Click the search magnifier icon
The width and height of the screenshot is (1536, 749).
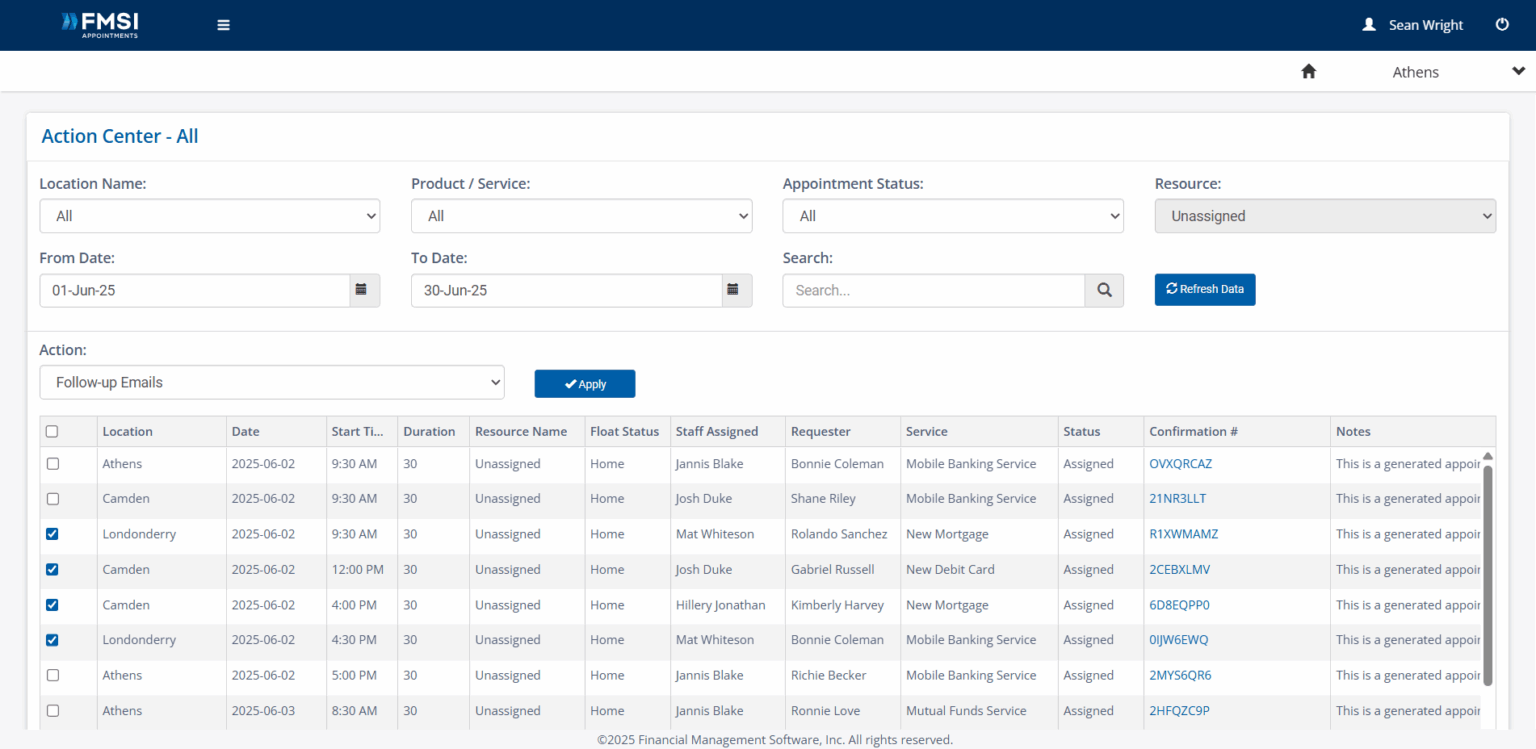pyautogui.click(x=1104, y=290)
